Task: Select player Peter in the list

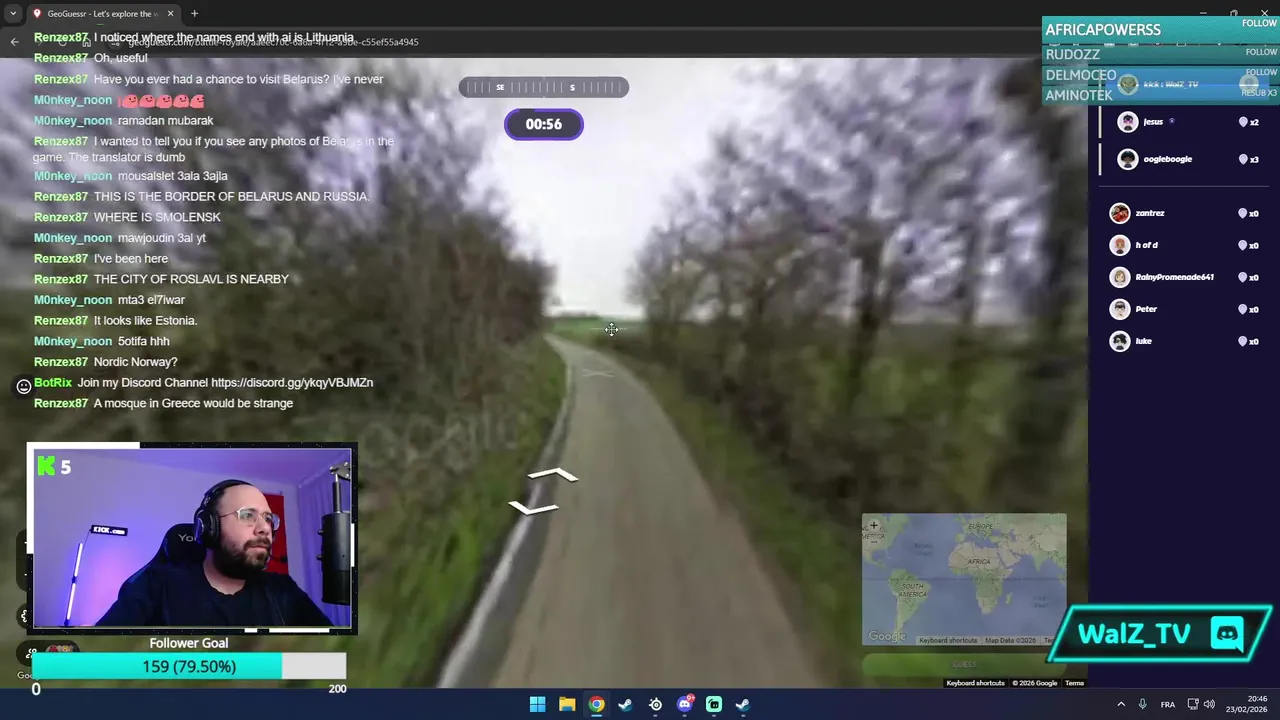Action: click(1183, 309)
